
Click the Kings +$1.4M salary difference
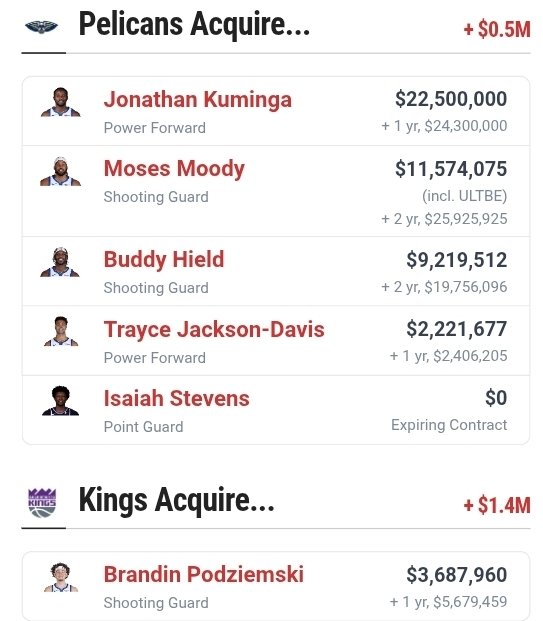click(x=497, y=505)
